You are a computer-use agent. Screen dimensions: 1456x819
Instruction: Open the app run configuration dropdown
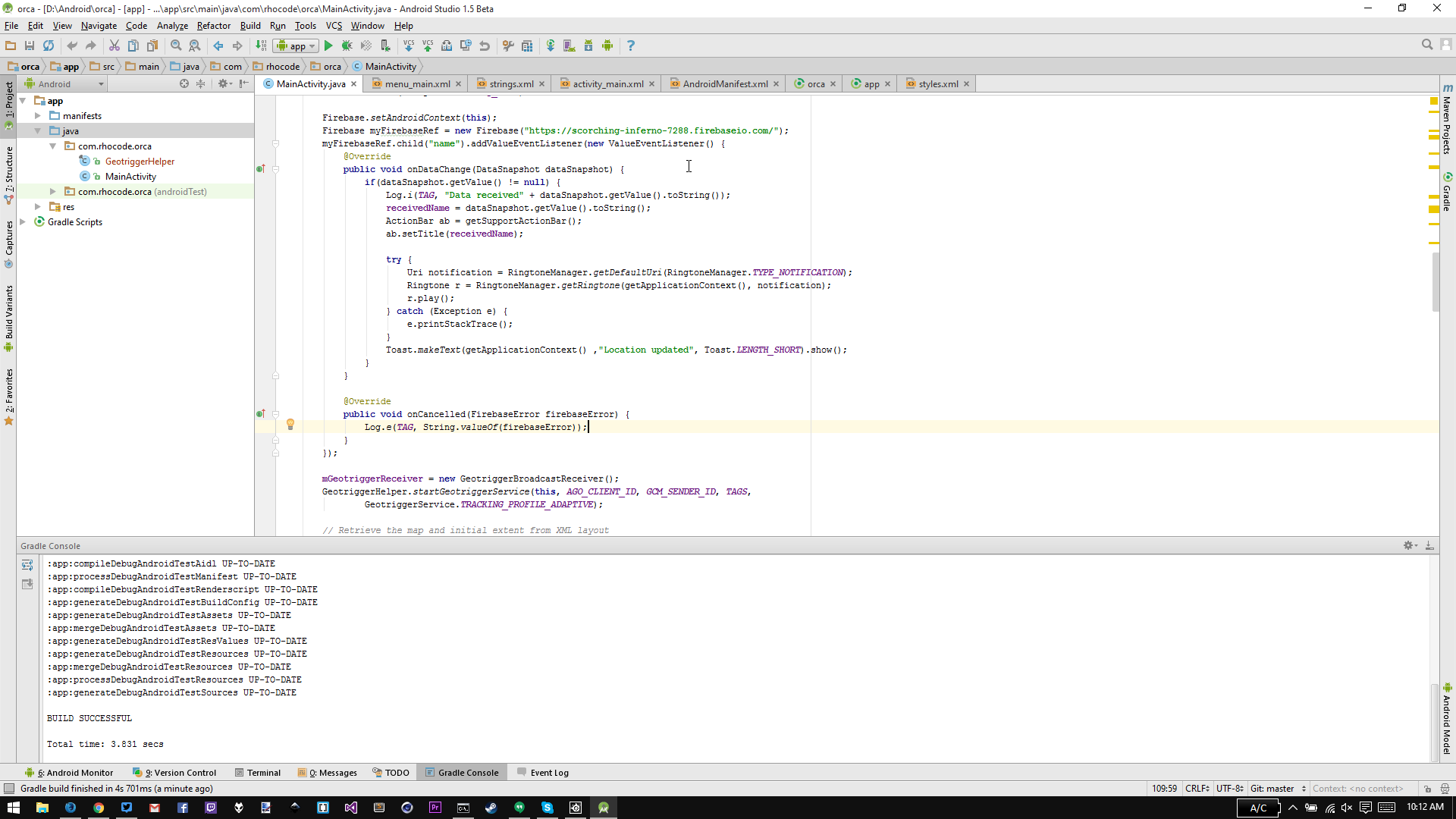tap(297, 46)
